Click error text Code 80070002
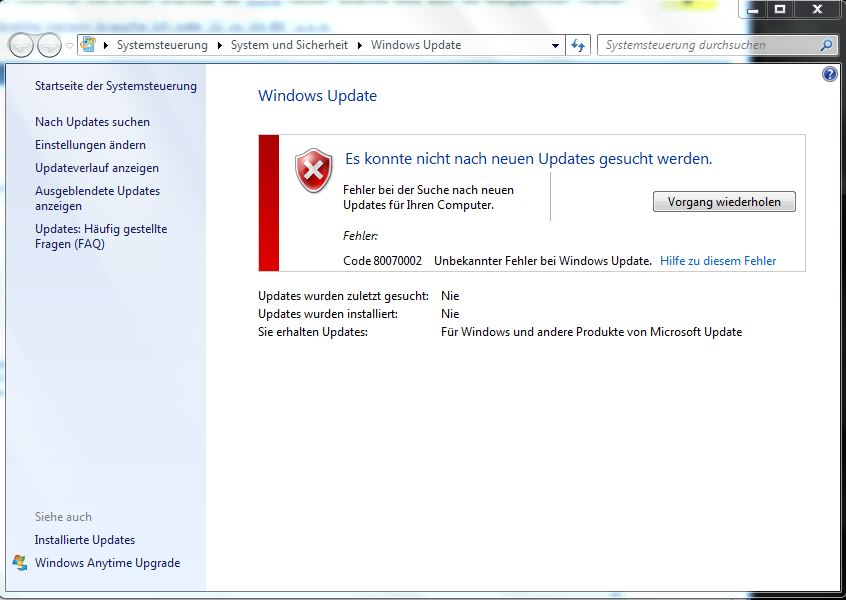The width and height of the screenshot is (846, 600). click(x=382, y=261)
